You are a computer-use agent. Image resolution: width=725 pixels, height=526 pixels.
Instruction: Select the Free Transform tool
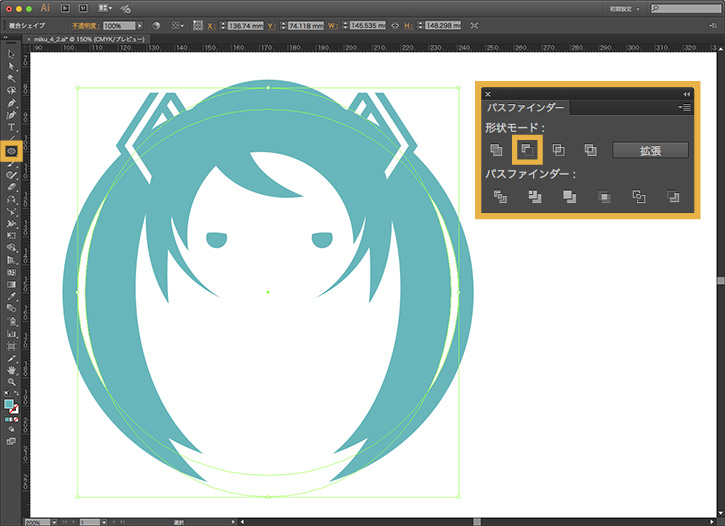(12, 236)
